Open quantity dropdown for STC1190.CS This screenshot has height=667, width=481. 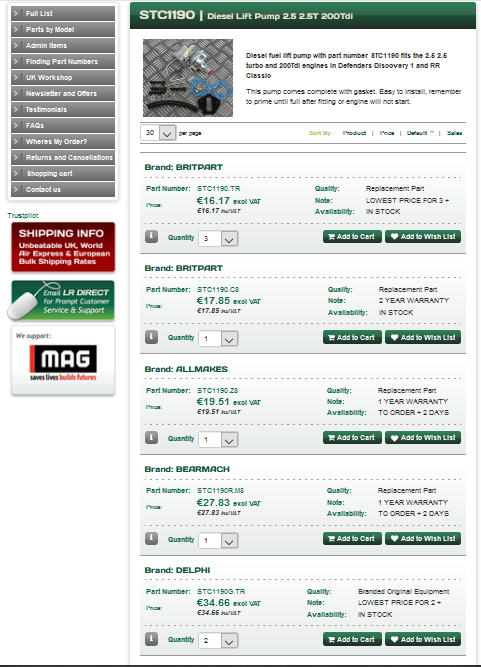[218, 339]
